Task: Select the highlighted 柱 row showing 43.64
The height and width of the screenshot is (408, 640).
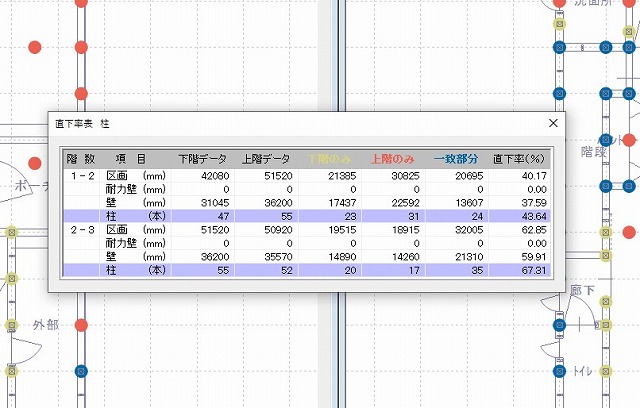Action: click(300, 215)
